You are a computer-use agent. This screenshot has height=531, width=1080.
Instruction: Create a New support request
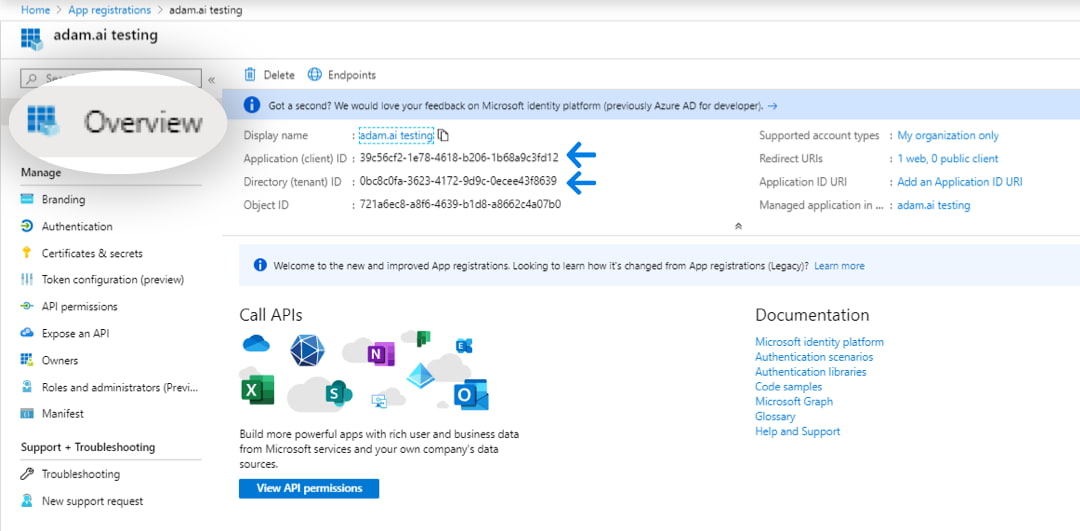92,501
